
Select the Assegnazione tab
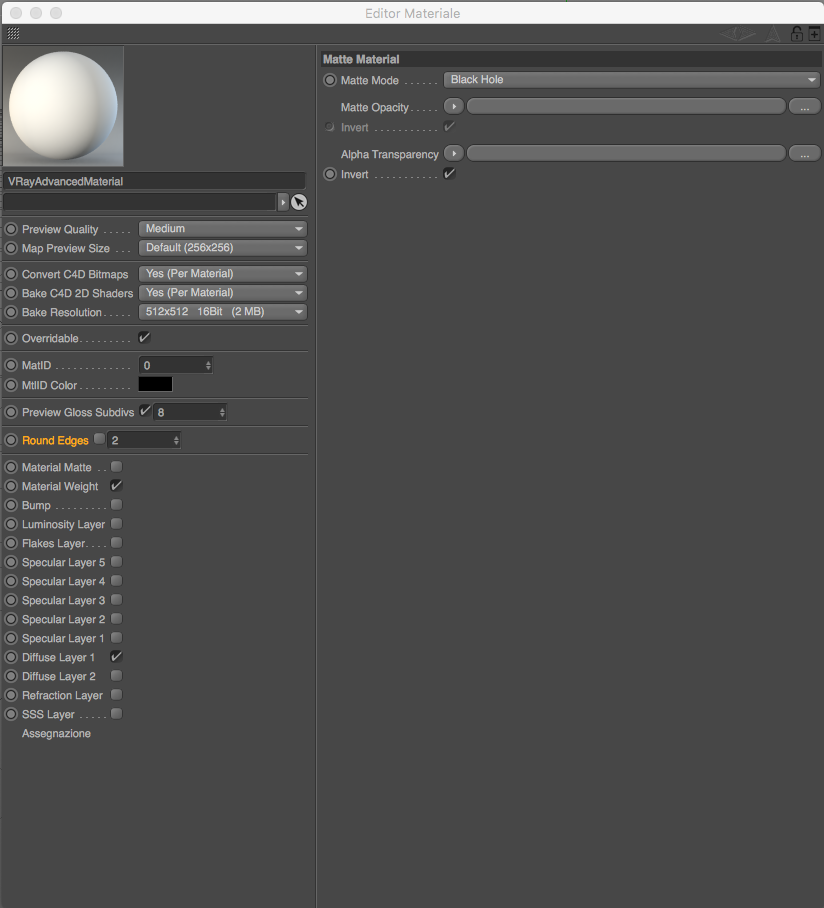click(x=56, y=733)
